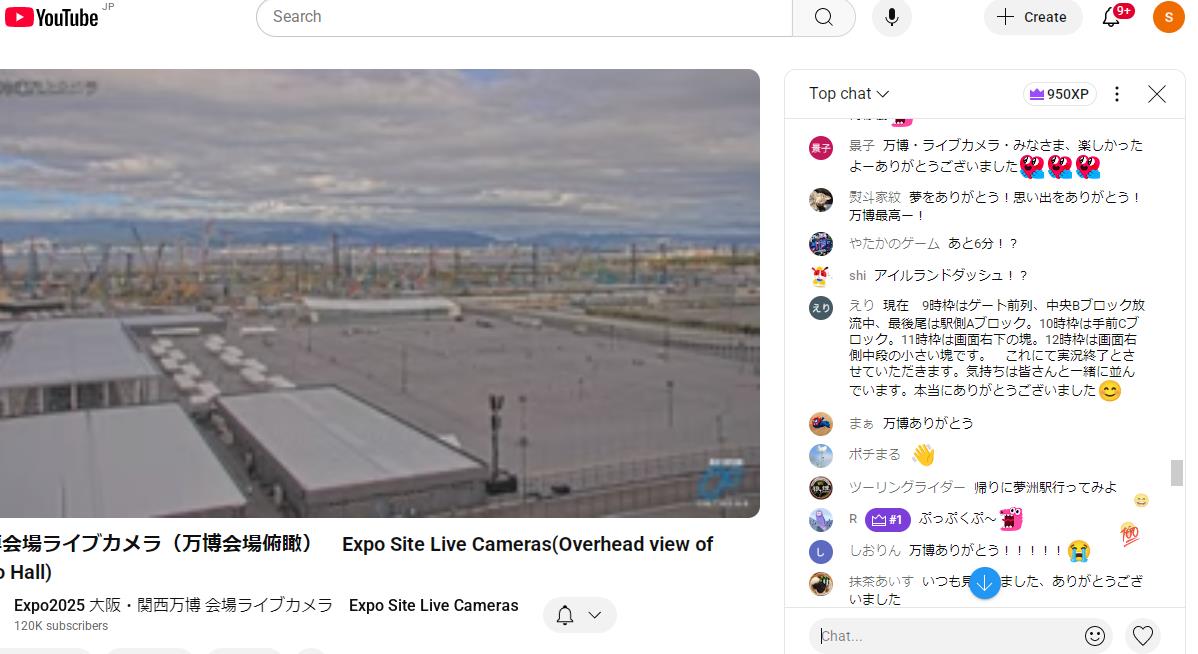Viewport: 1198px width, 654px height.
Task: Open the emoji picker in chat
Action: click(1095, 635)
